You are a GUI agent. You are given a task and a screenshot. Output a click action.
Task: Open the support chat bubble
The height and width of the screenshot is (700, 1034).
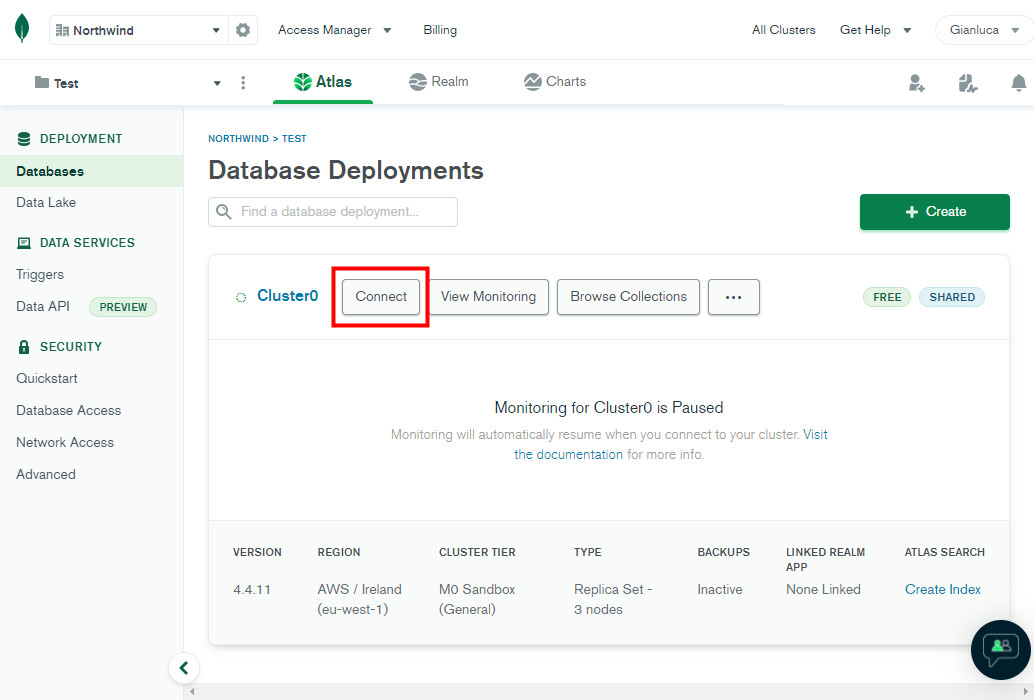(x=1001, y=649)
